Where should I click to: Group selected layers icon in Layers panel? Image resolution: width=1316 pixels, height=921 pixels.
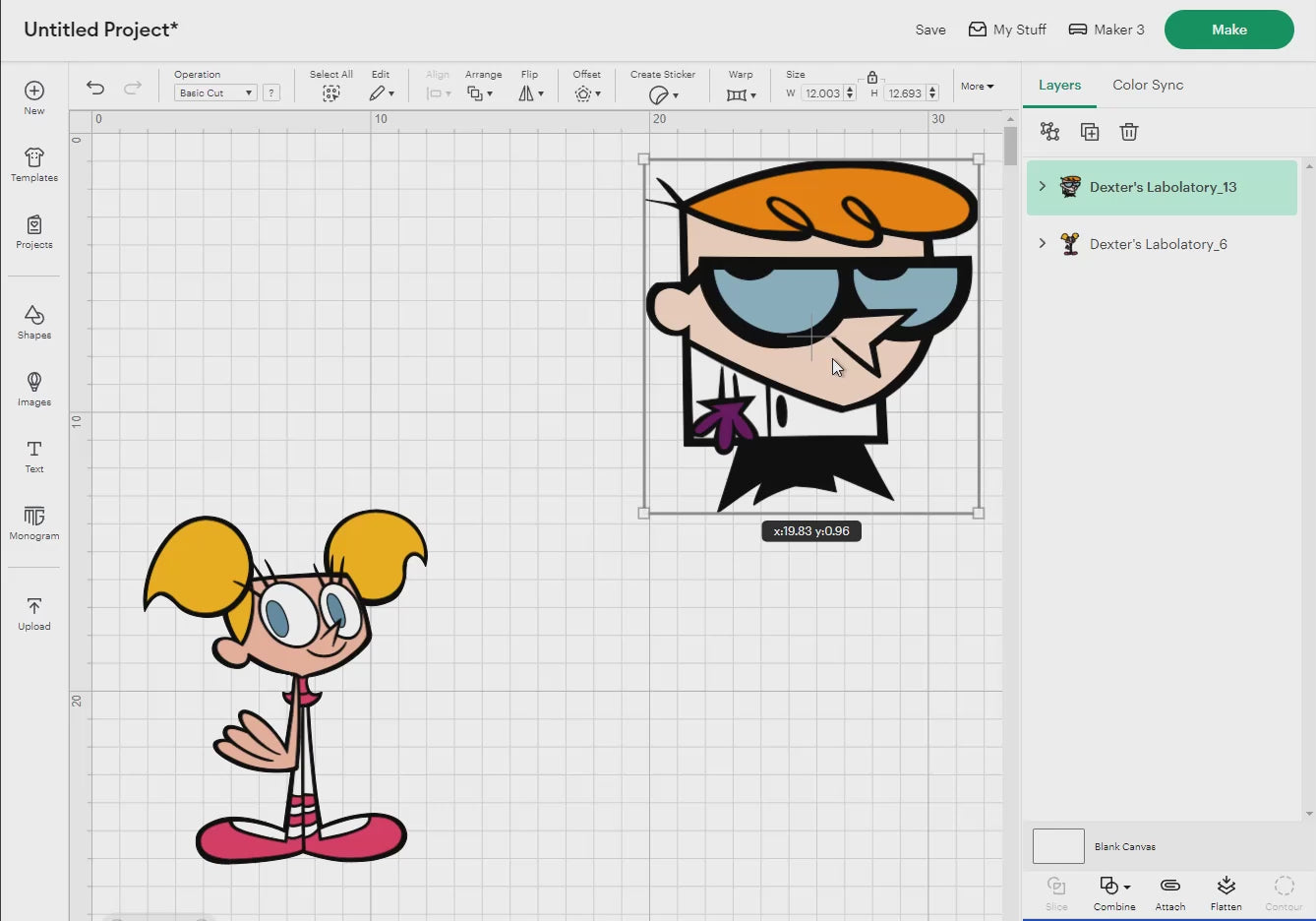click(x=1050, y=132)
